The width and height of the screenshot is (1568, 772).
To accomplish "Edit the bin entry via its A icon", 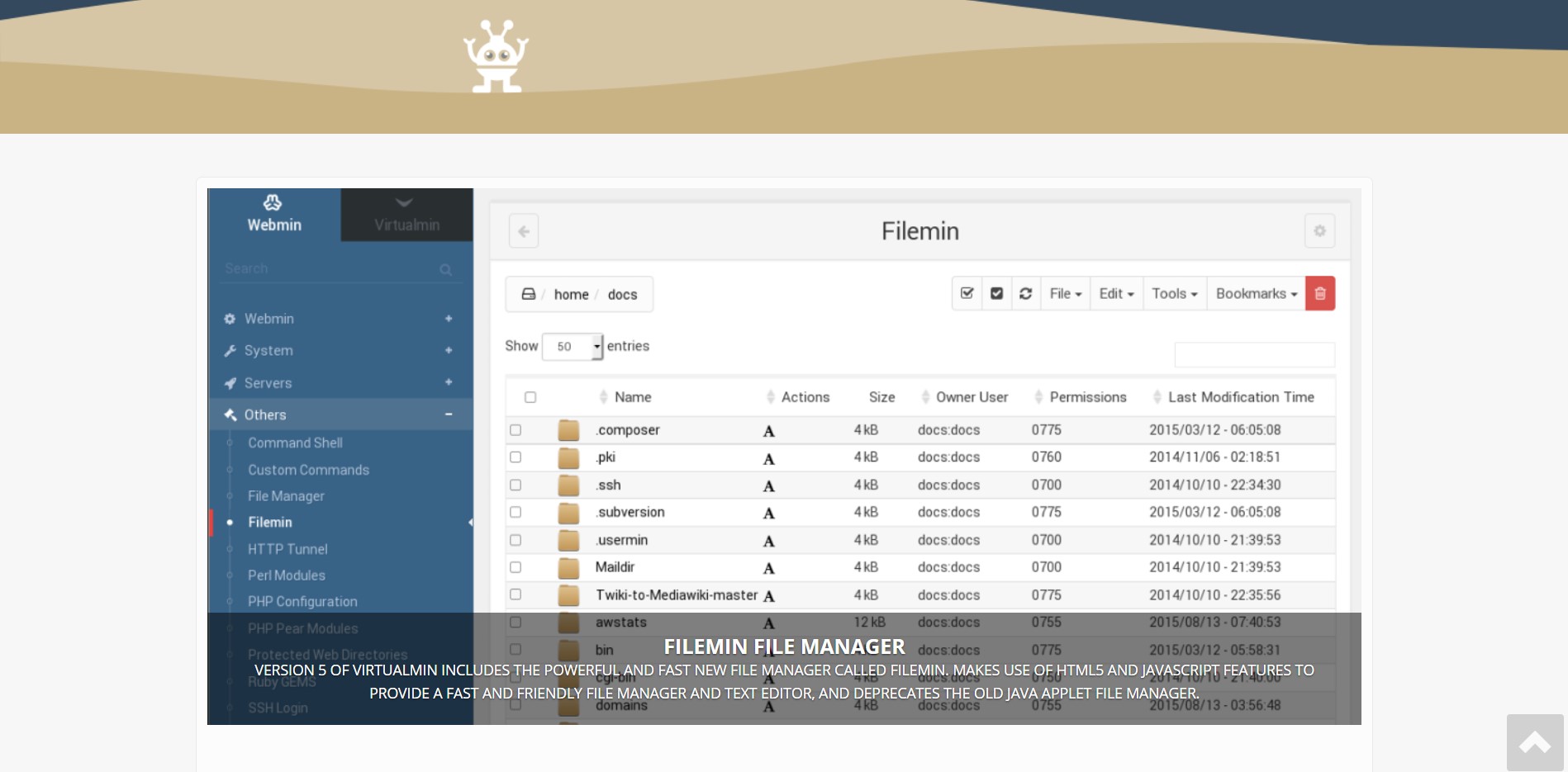I will point(768,650).
